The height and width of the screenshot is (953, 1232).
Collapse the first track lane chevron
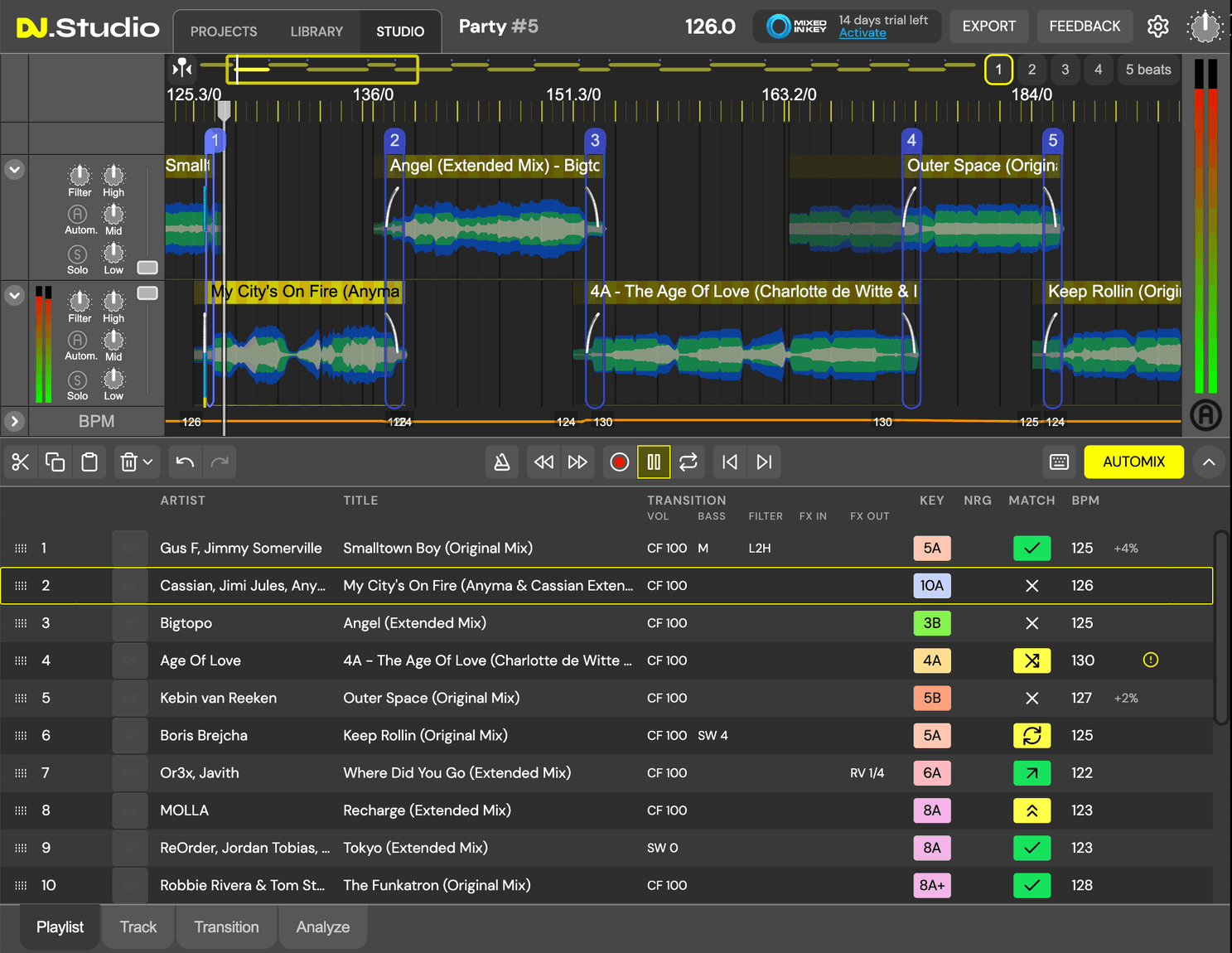pos(14,170)
